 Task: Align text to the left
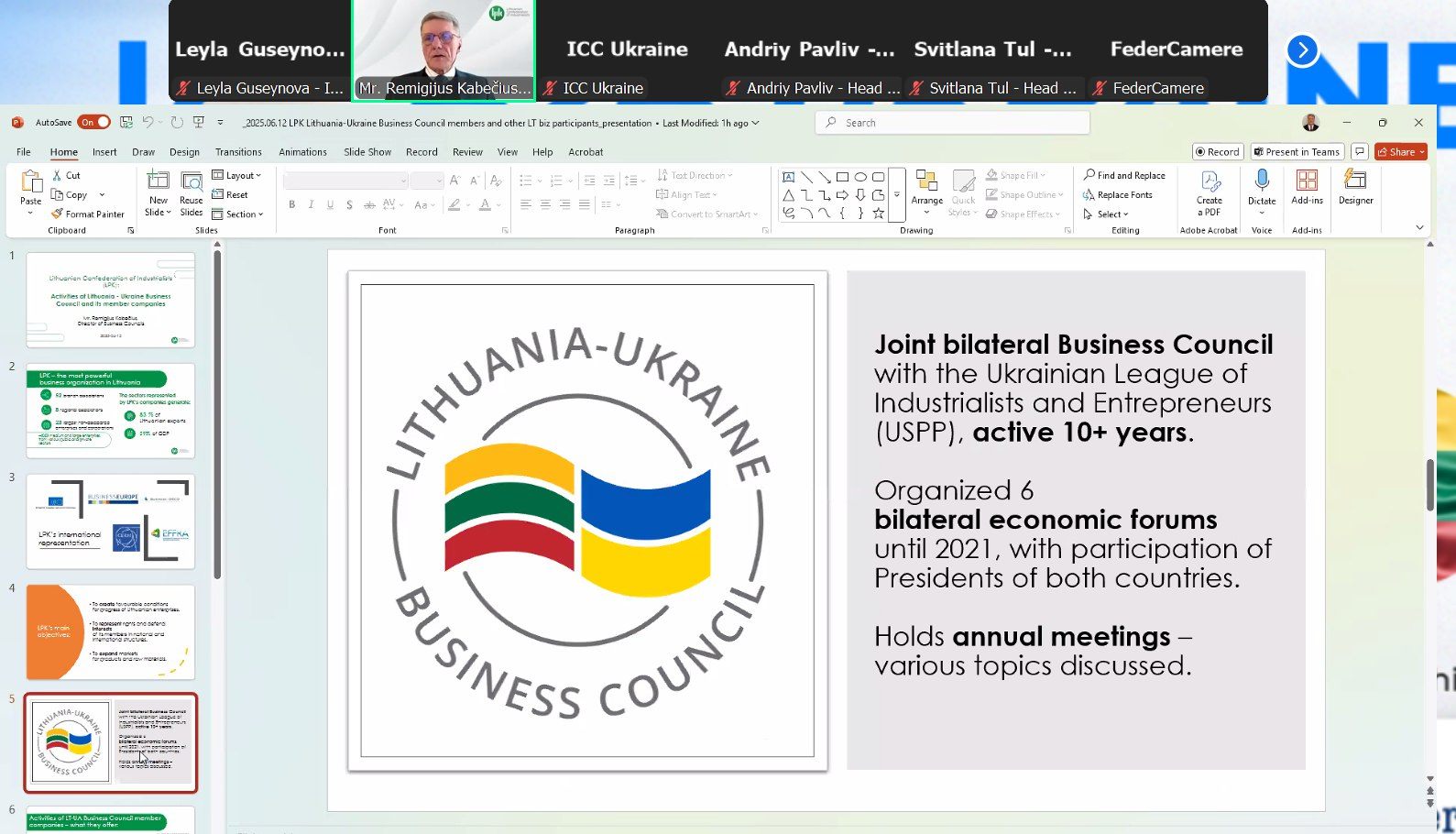click(x=526, y=205)
